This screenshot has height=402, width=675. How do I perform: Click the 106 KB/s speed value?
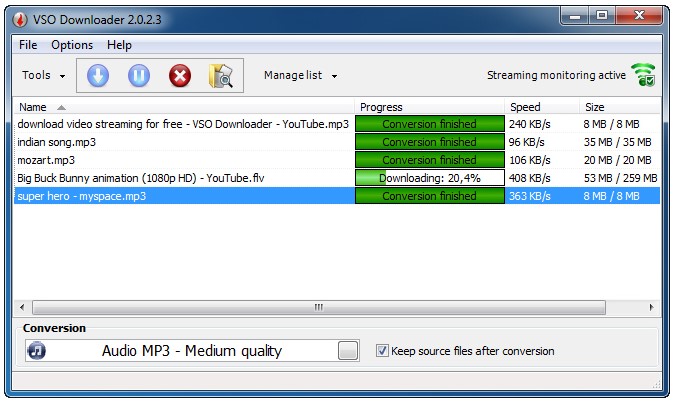(529, 160)
